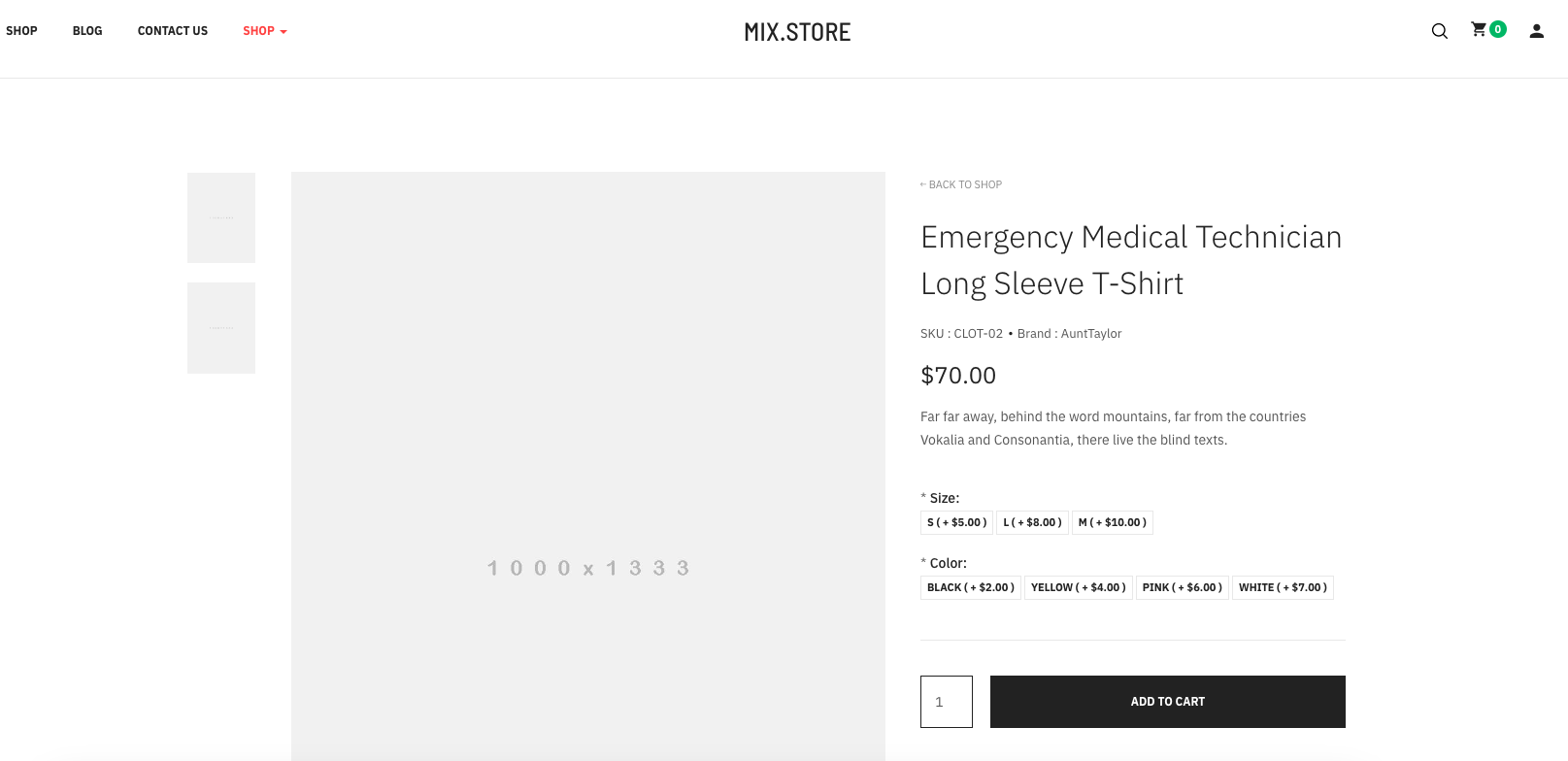Select size S (+ $5.00)
The width and height of the screenshot is (1568, 761).
pyautogui.click(x=956, y=522)
